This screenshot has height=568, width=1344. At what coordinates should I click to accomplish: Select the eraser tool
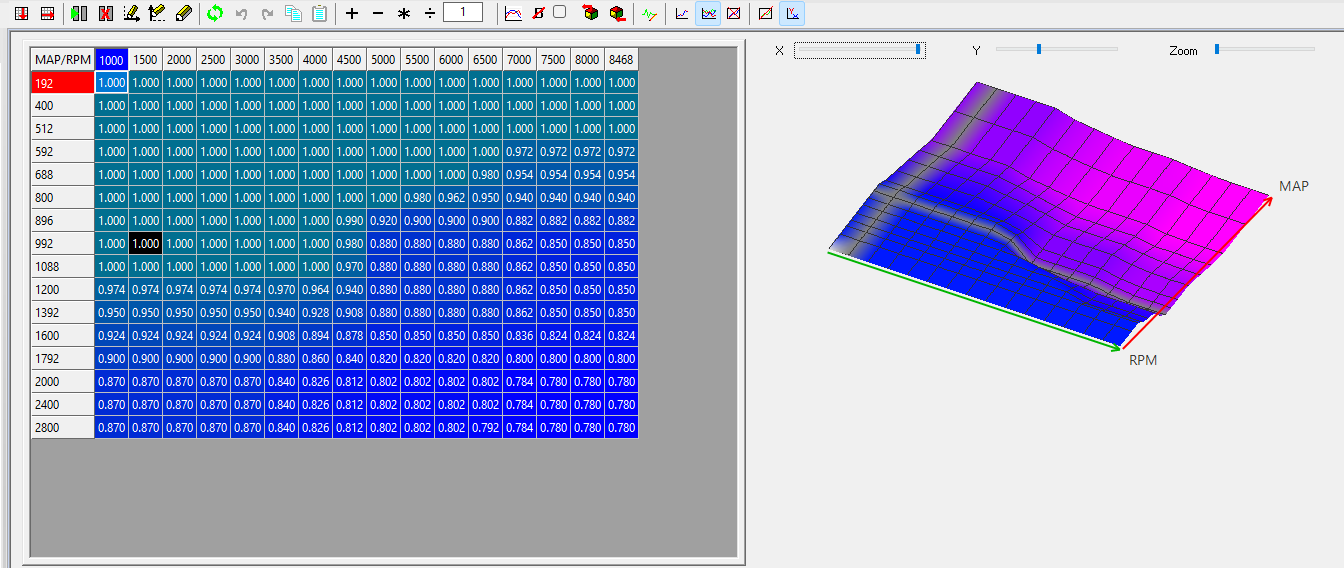click(x=182, y=14)
